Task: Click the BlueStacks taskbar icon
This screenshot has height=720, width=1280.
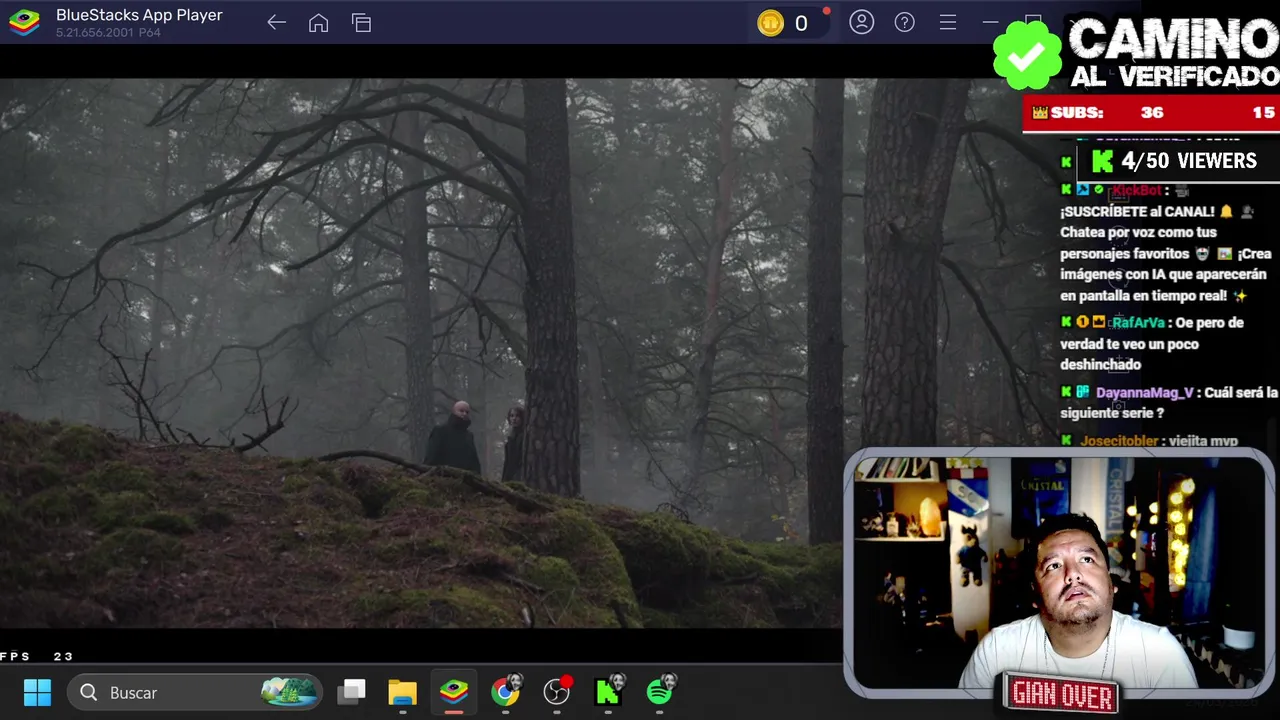Action: pyautogui.click(x=454, y=692)
